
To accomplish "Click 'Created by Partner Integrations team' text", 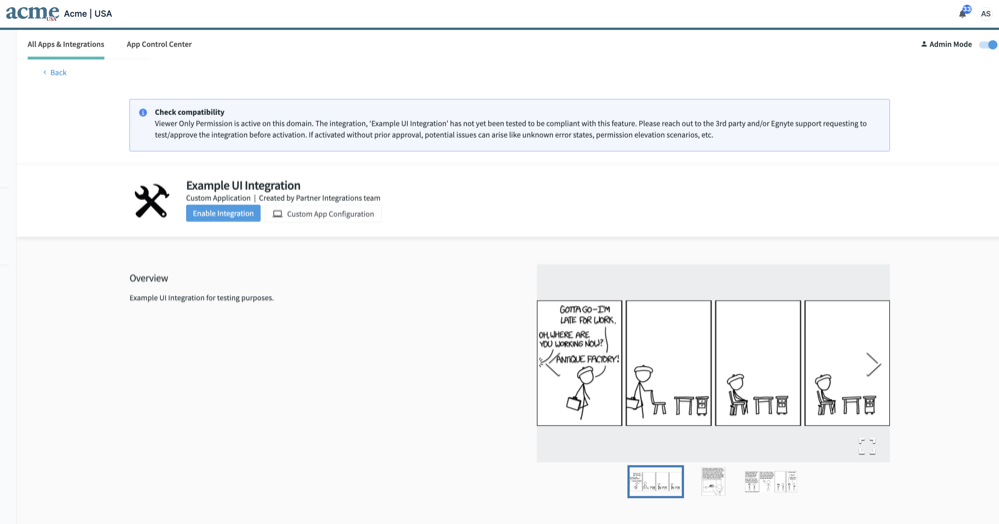I will coord(319,198).
